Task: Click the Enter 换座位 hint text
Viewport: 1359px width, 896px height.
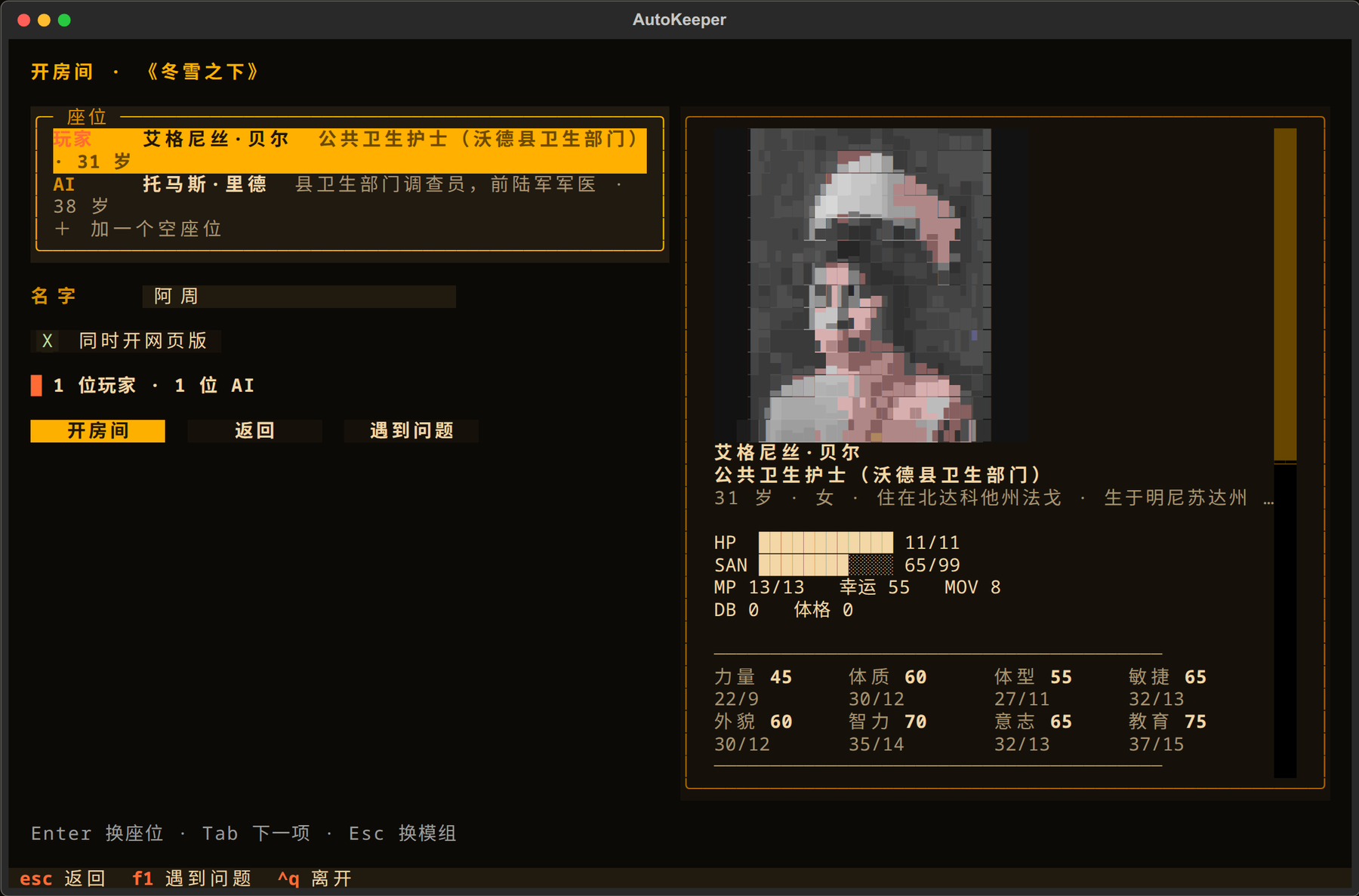Action: click(97, 833)
